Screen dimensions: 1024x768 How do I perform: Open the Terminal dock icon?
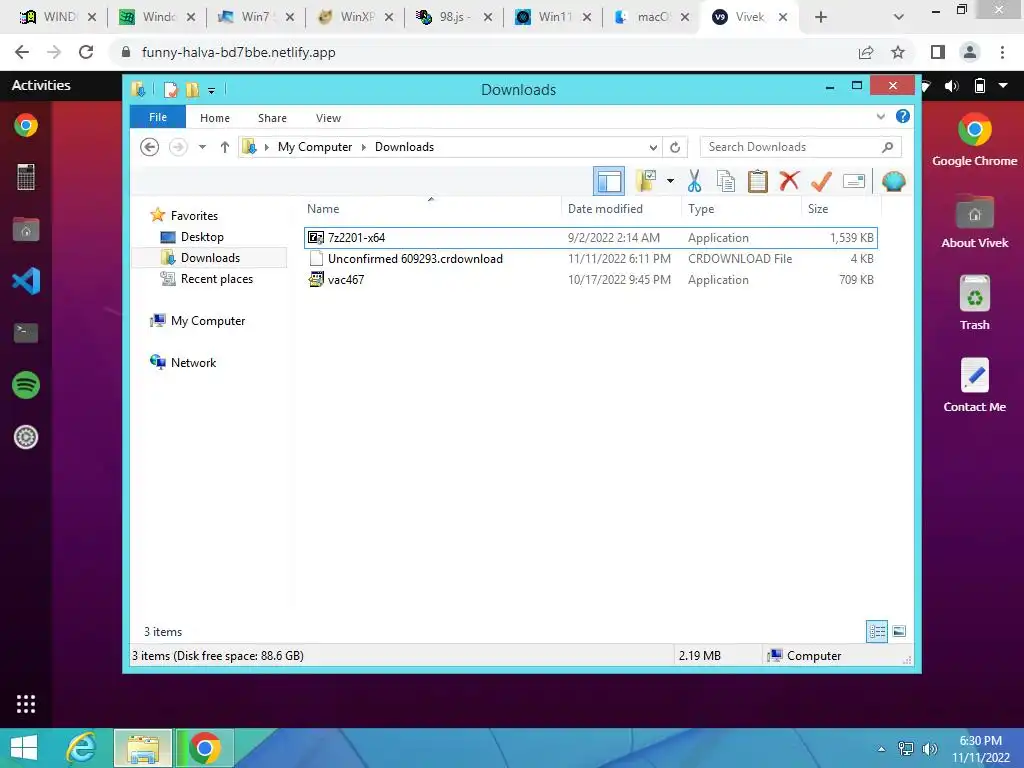26,332
